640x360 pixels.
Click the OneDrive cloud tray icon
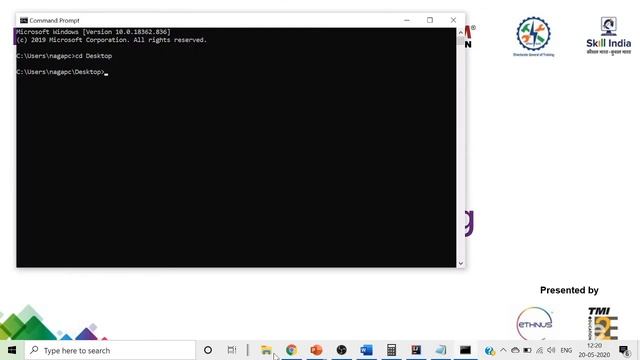point(515,350)
